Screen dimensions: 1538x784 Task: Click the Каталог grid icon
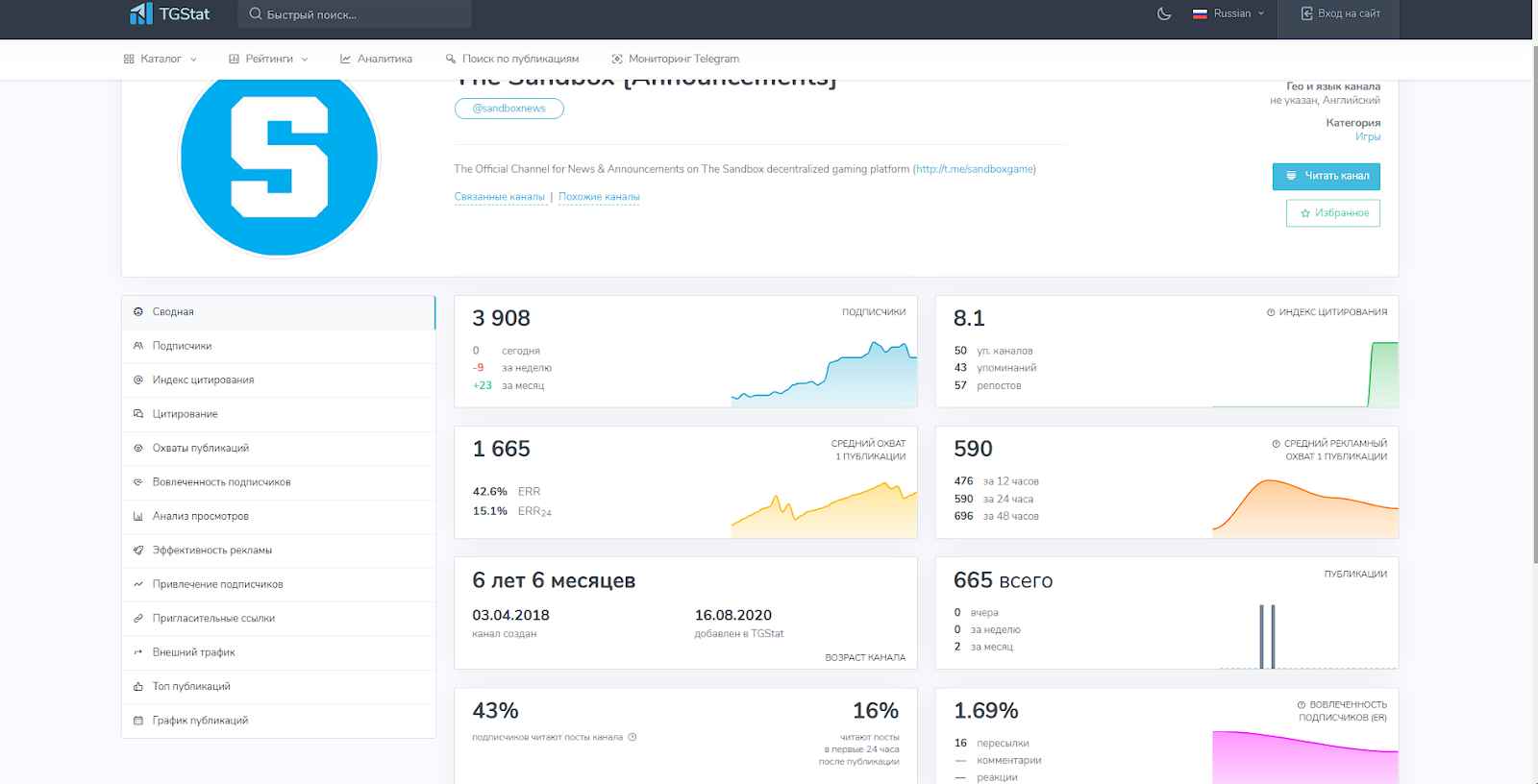(129, 59)
